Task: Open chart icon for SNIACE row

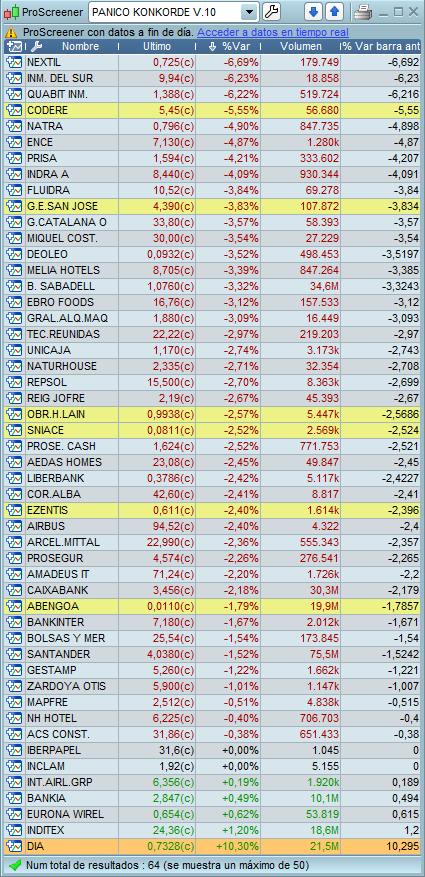Action: [x=13, y=431]
